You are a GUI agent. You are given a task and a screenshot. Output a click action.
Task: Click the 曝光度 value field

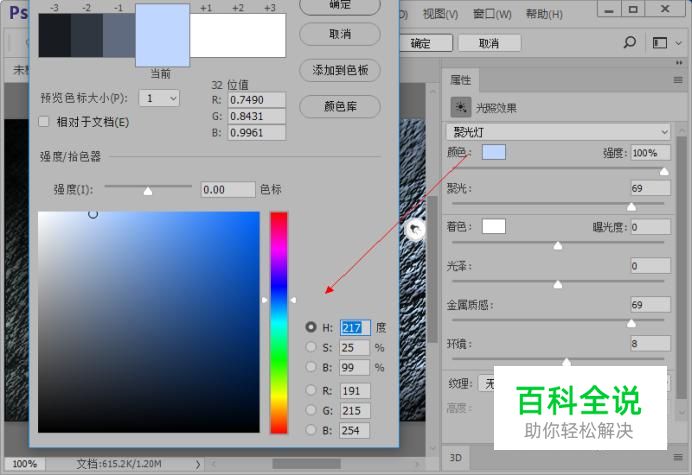tap(651, 227)
